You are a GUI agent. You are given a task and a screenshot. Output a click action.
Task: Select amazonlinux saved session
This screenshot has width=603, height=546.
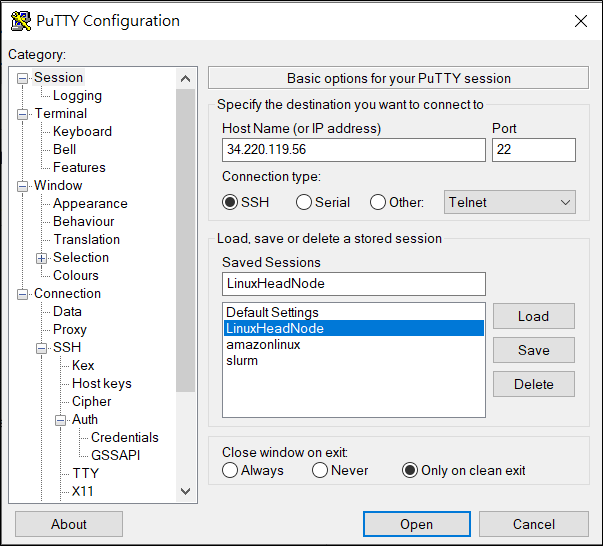coord(263,344)
